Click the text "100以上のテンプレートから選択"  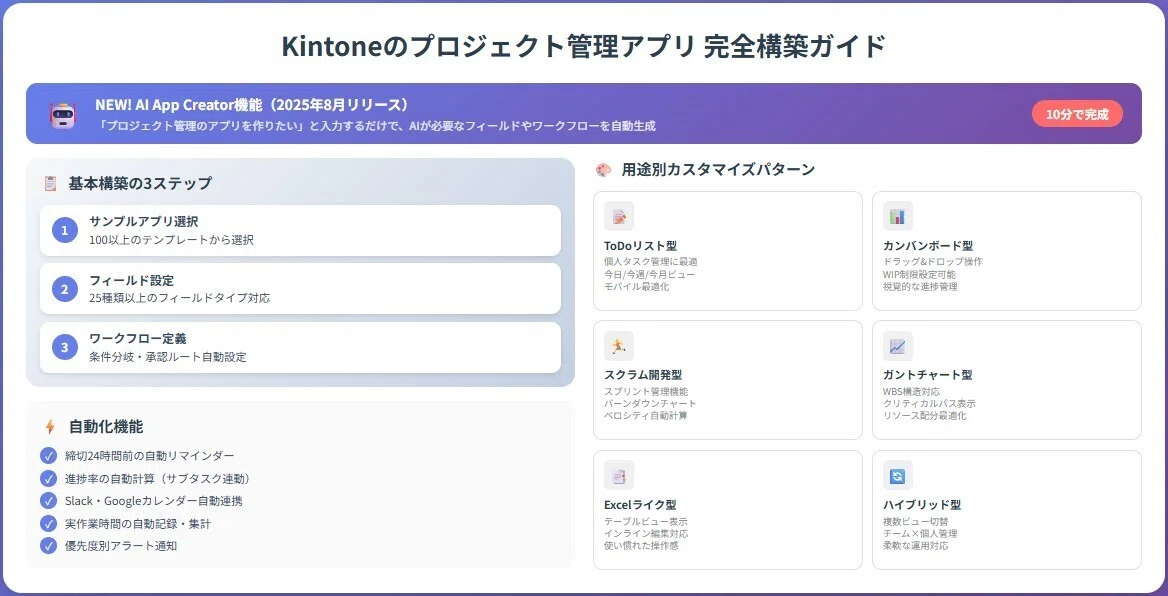(171, 240)
